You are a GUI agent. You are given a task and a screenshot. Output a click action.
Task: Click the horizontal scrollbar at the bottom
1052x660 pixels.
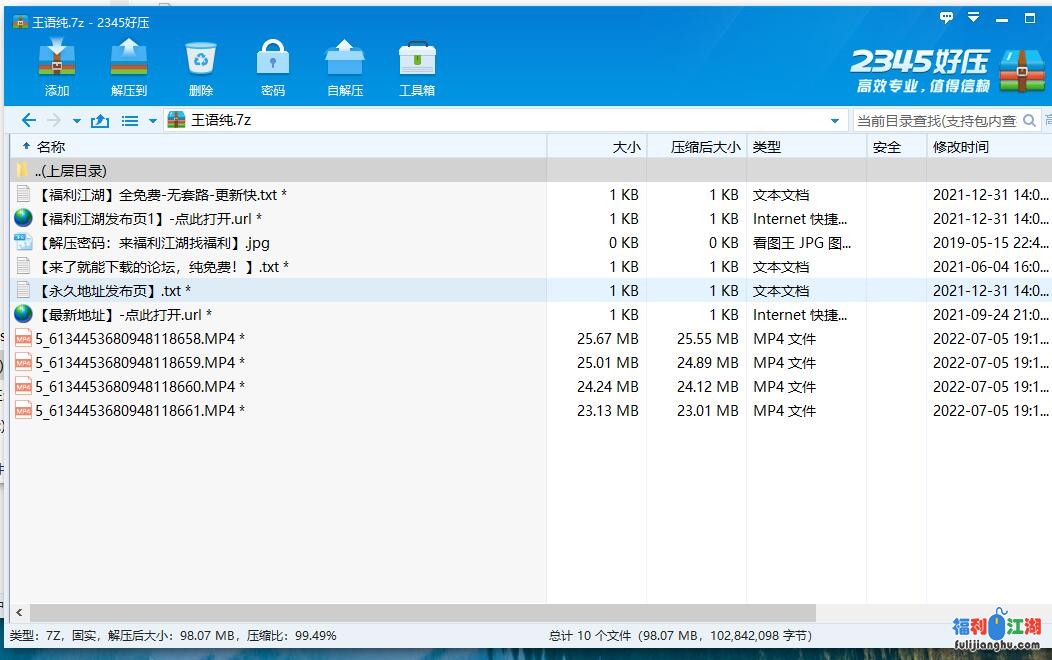420,612
